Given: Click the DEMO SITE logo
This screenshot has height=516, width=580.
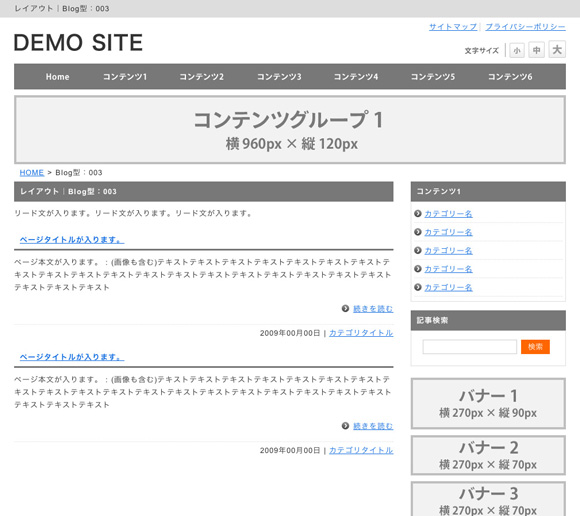Looking at the screenshot, I should 78,43.
